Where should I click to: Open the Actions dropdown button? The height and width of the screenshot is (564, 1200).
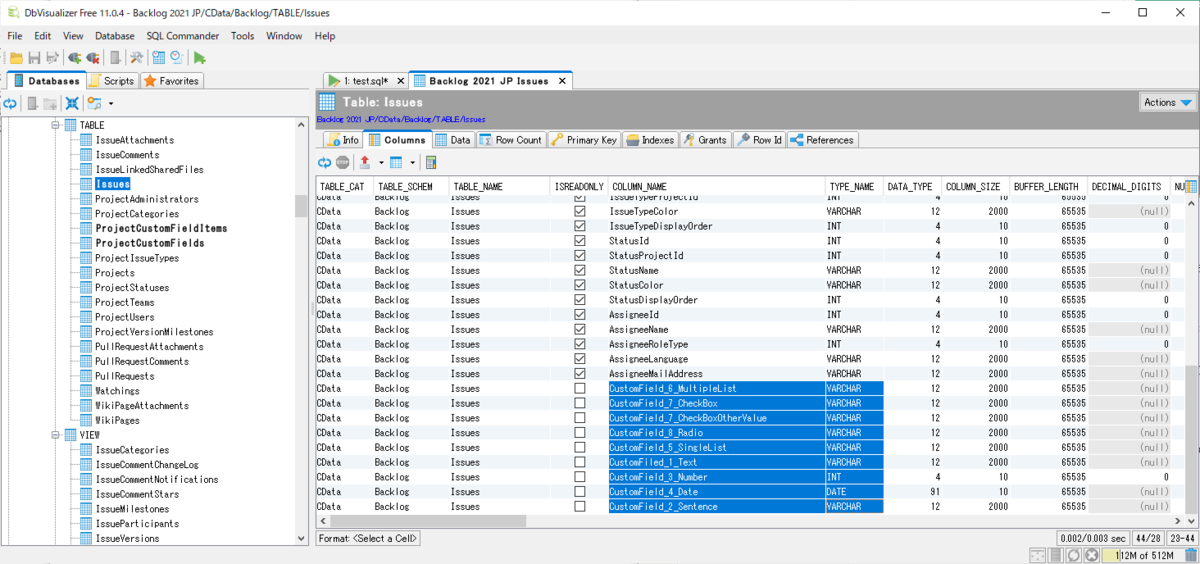[1168, 102]
